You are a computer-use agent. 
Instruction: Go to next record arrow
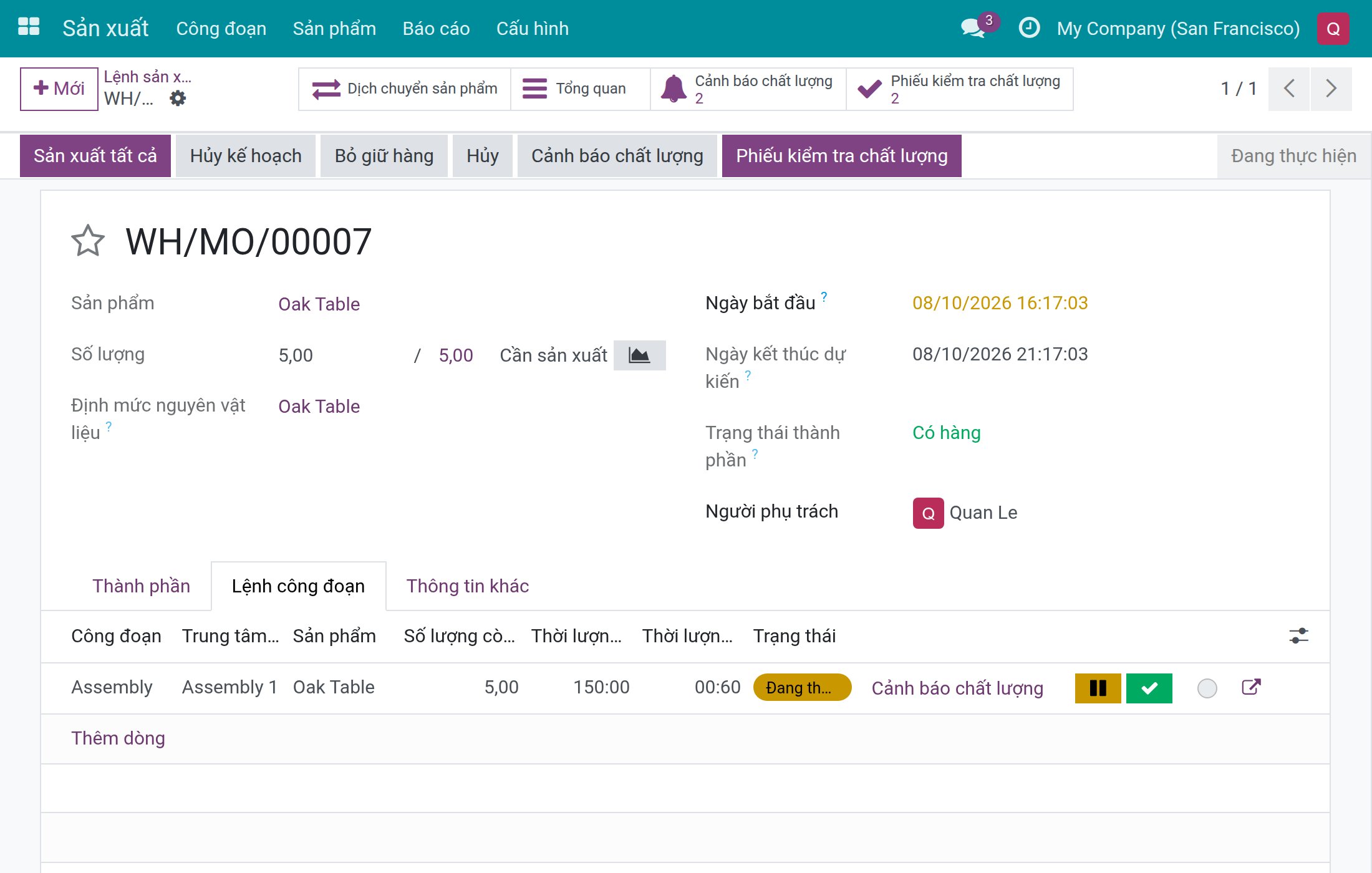point(1331,89)
